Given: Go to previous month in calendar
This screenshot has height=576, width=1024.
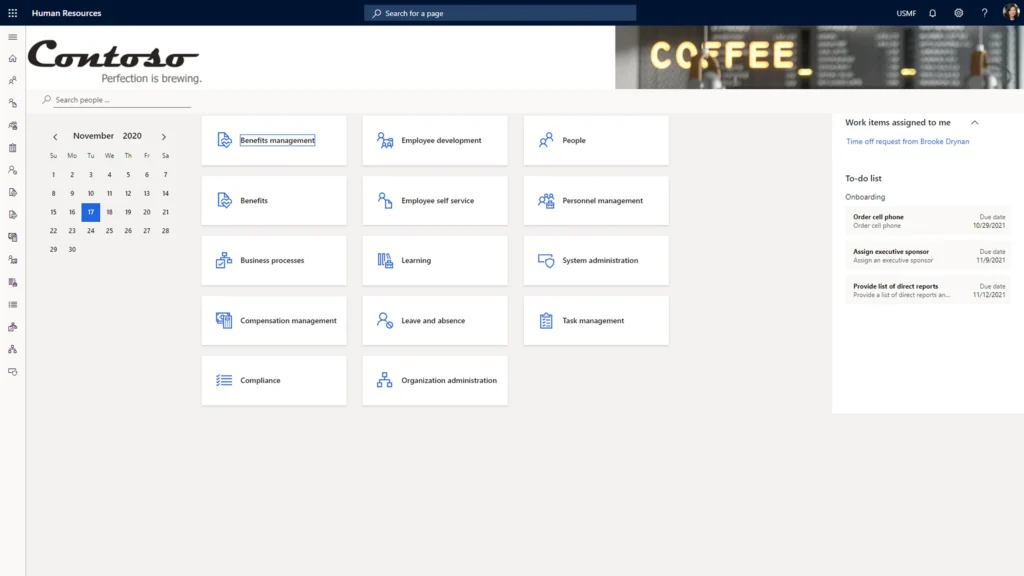Looking at the screenshot, I should point(55,136).
